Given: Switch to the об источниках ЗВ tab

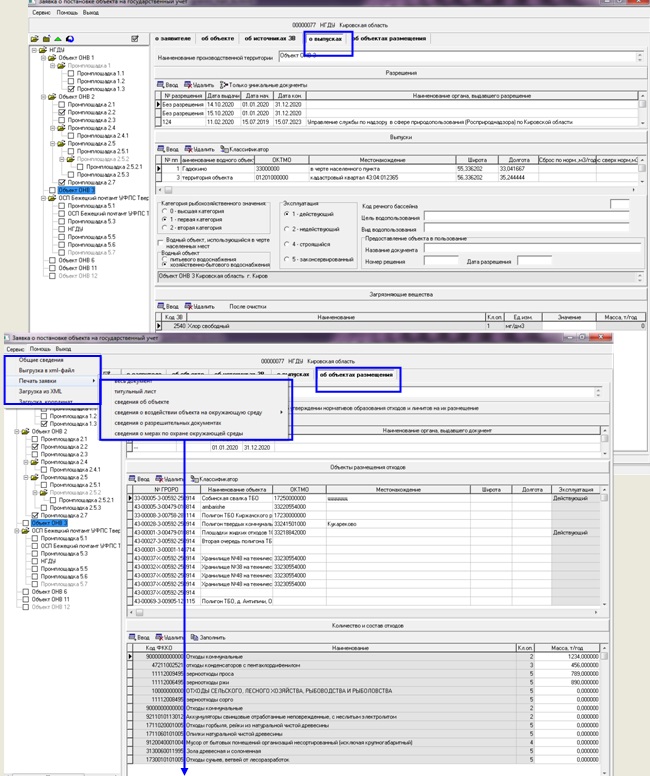Looking at the screenshot, I should click(271, 38).
